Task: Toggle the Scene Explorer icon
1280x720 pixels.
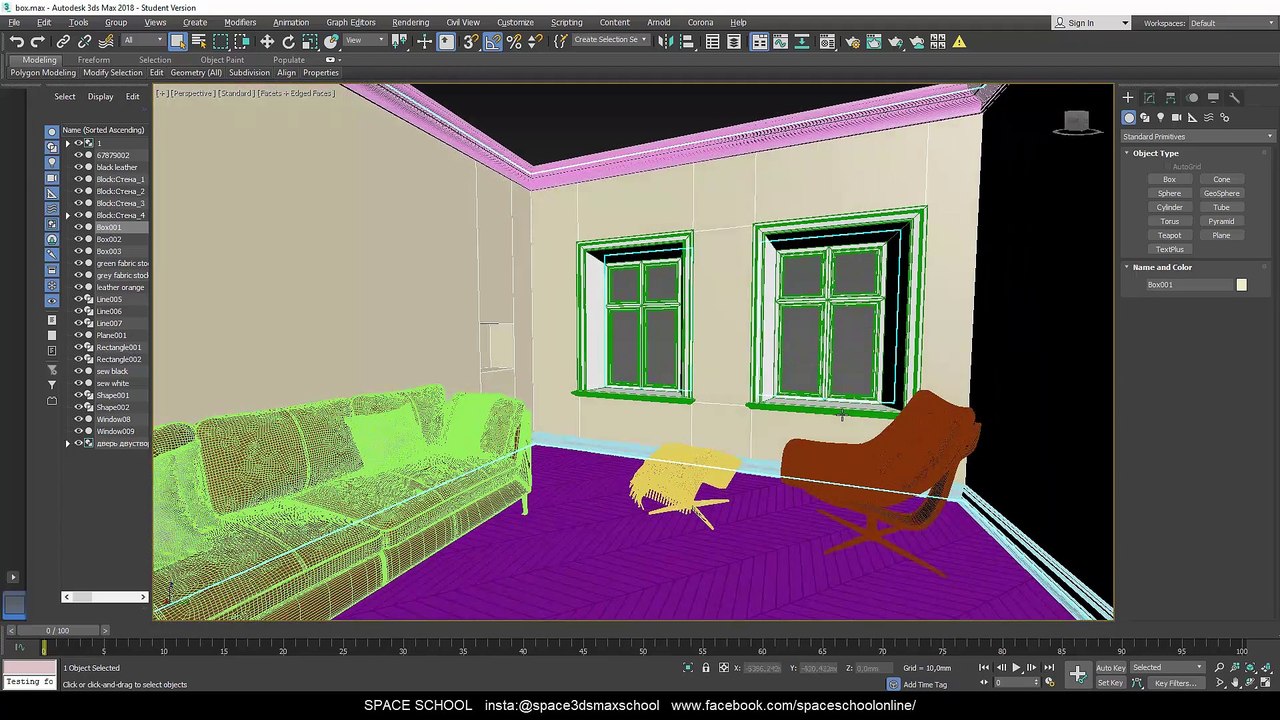Action: click(712, 41)
